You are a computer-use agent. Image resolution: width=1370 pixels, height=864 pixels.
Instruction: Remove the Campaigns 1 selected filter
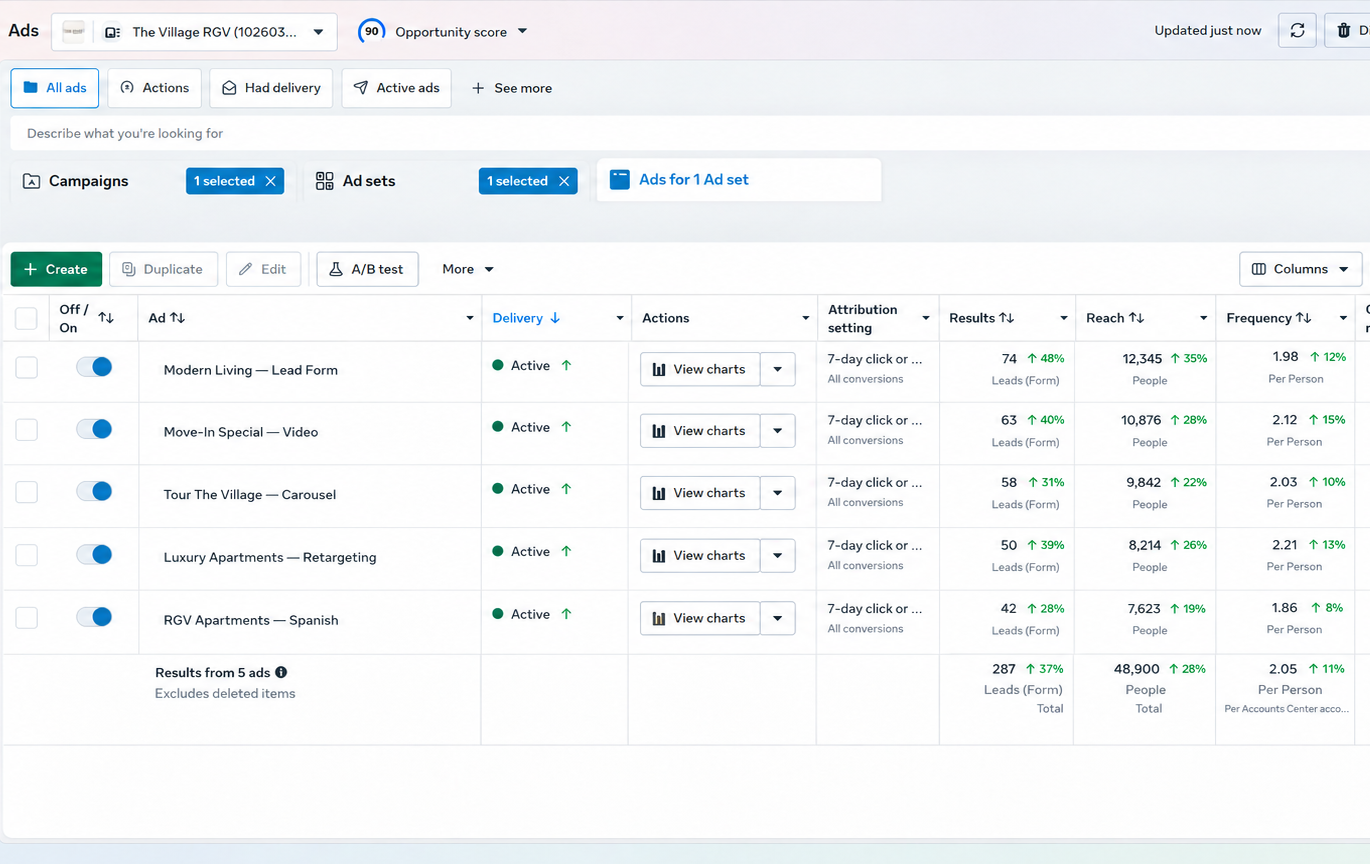270,181
